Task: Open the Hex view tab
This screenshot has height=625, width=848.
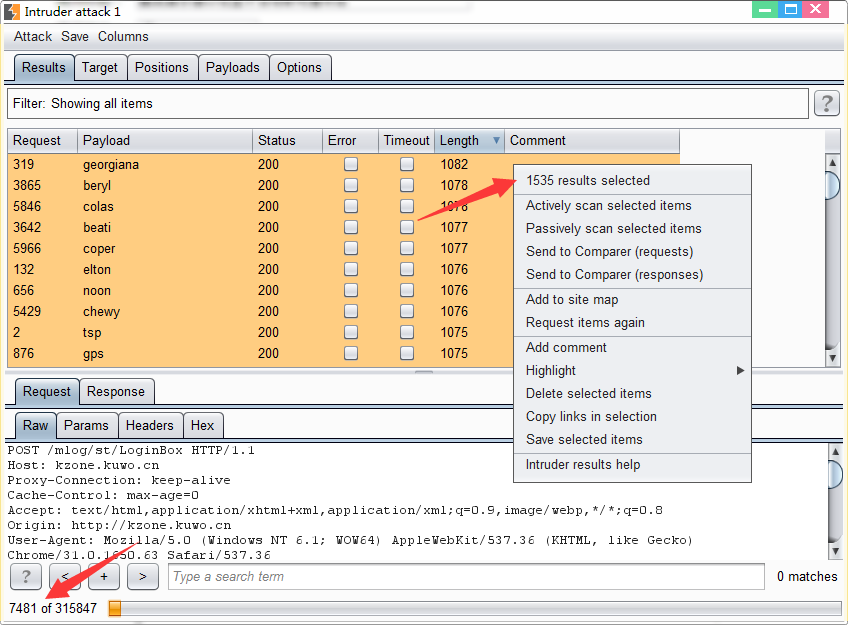Action: [203, 425]
